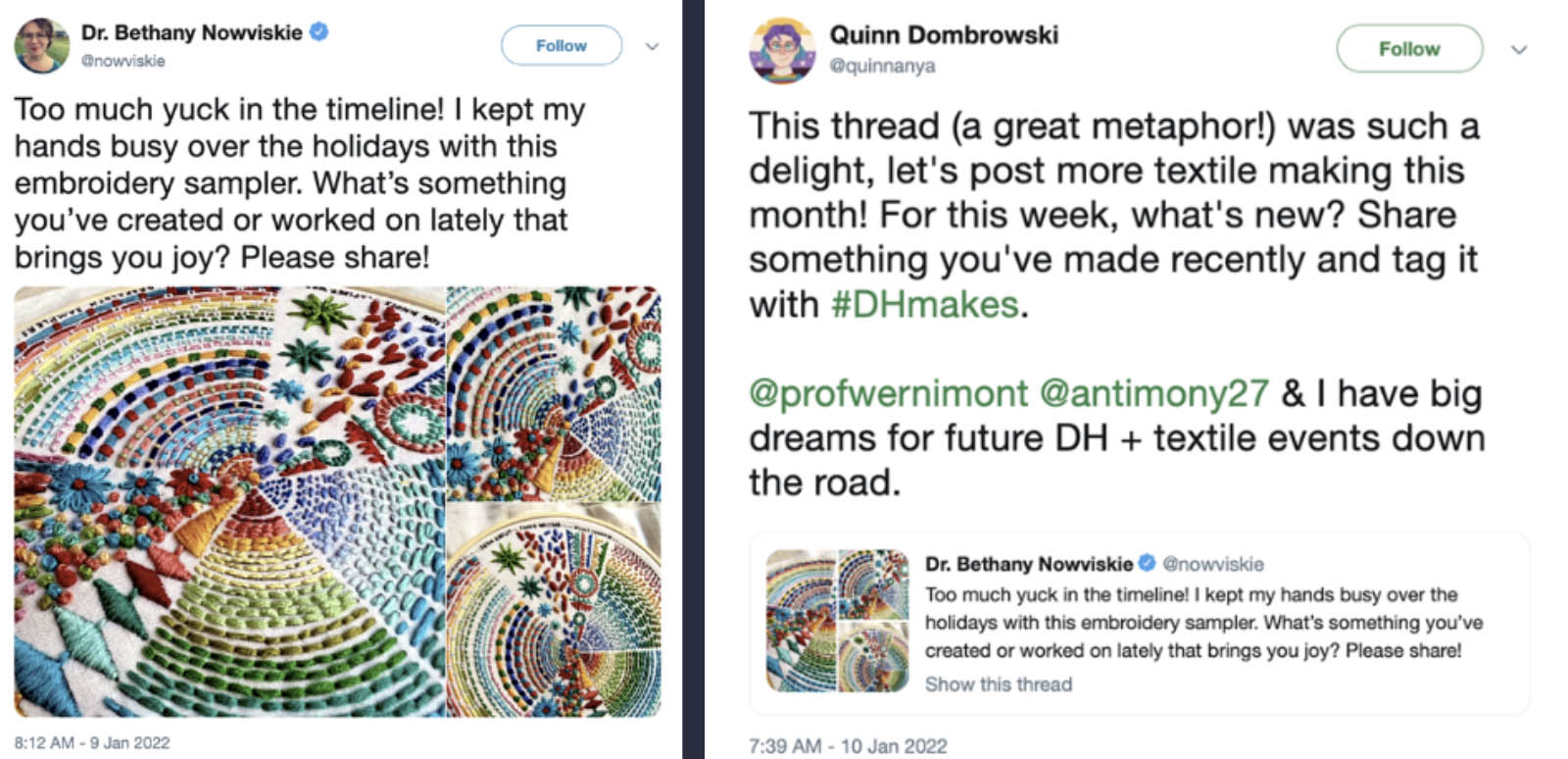Open the caret menu on Dombrowski's tweet
The height and width of the screenshot is (759, 1568).
click(1519, 48)
